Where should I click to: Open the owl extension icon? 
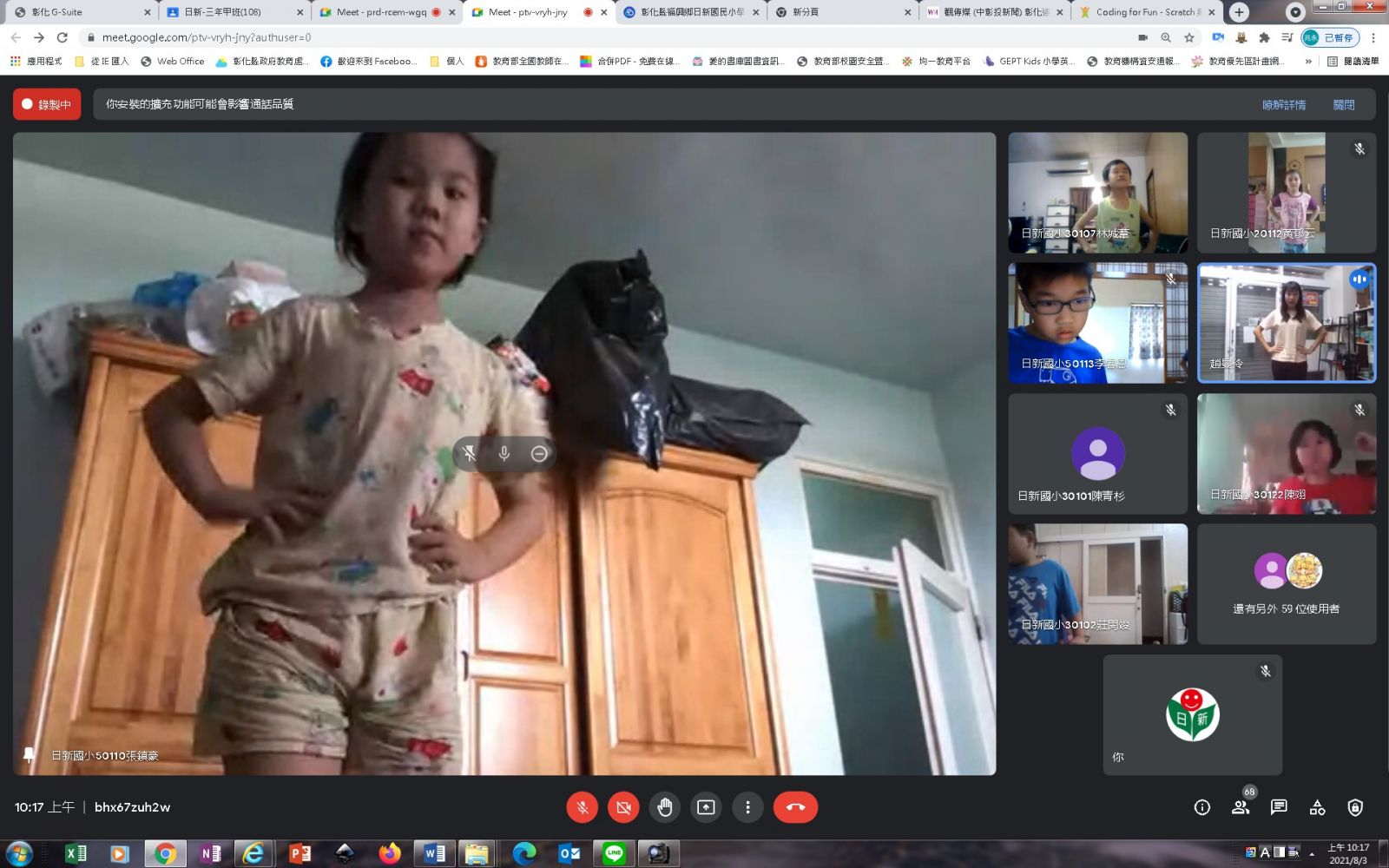pos(1241,37)
